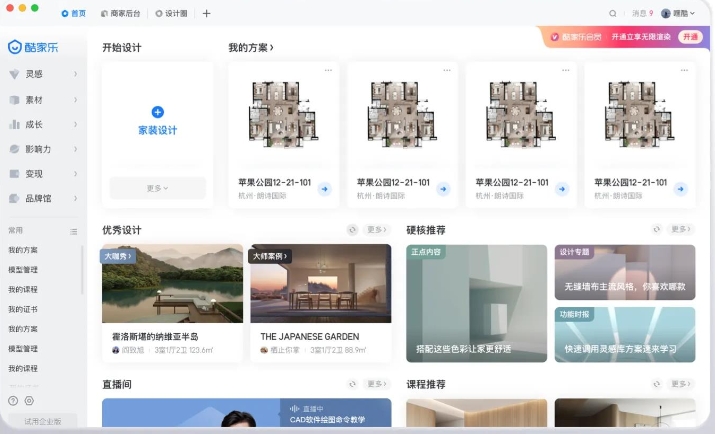Refresh the 直播间 section
This screenshot has width=717, height=436.
point(352,384)
